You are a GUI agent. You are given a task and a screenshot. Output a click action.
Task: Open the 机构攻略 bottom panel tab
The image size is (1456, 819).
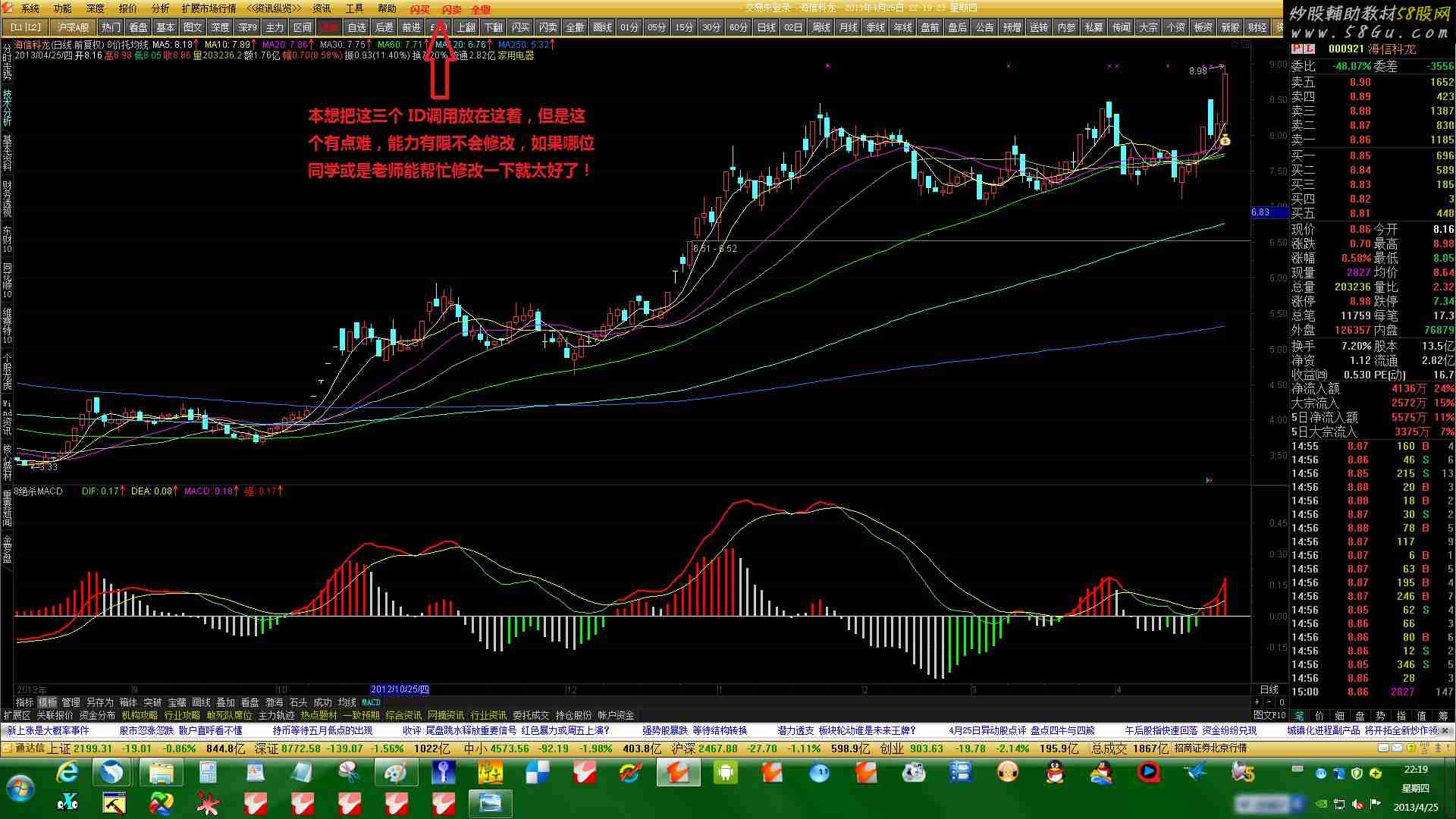coord(140,715)
